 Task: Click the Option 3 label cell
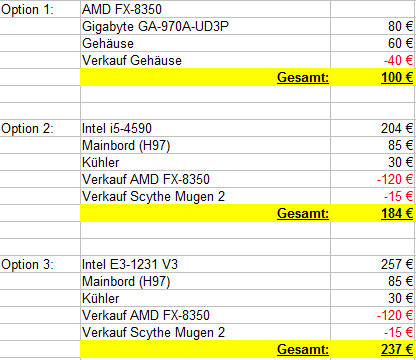40,264
